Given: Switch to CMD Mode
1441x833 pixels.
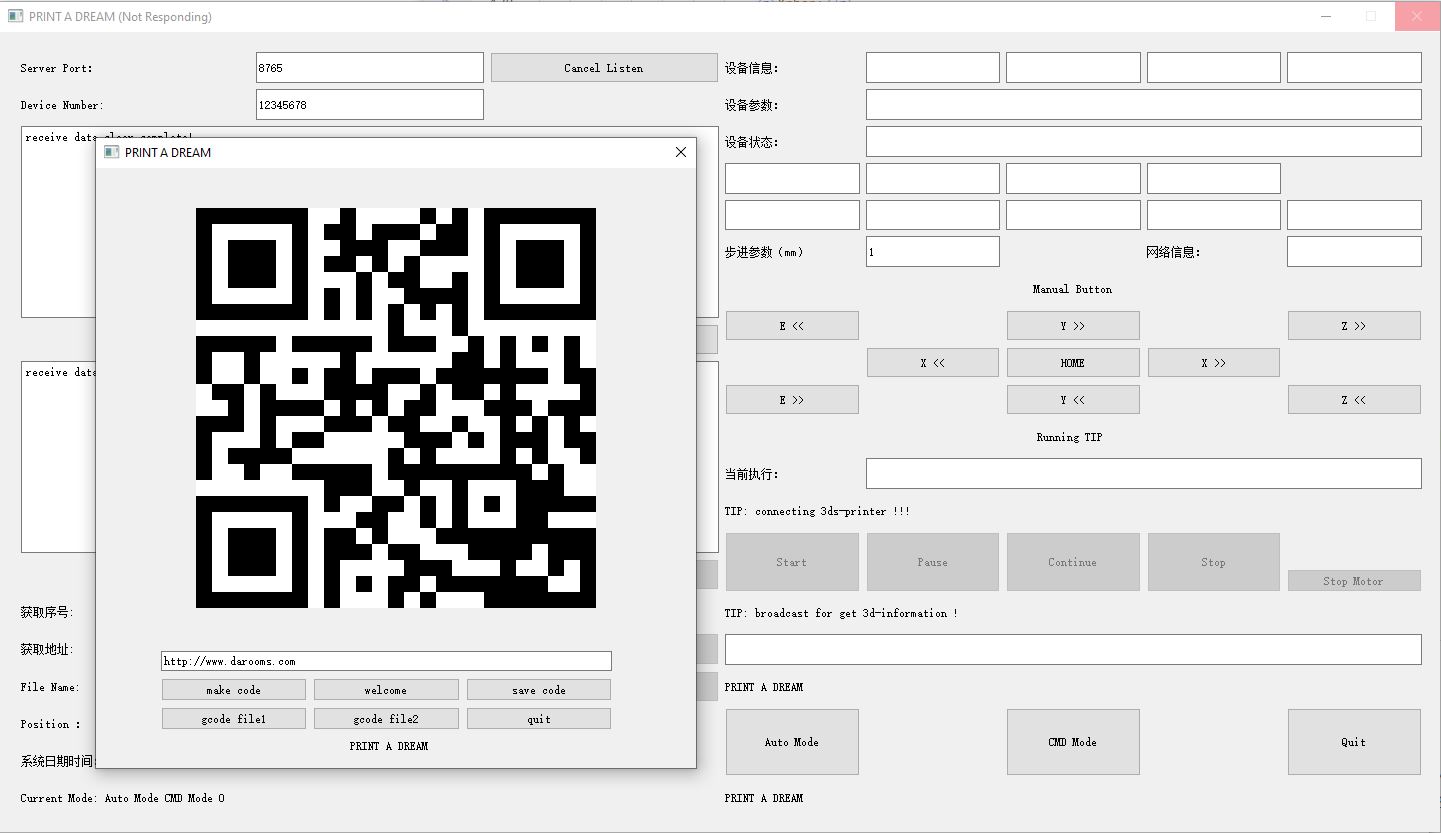Looking at the screenshot, I should click(x=1073, y=742).
